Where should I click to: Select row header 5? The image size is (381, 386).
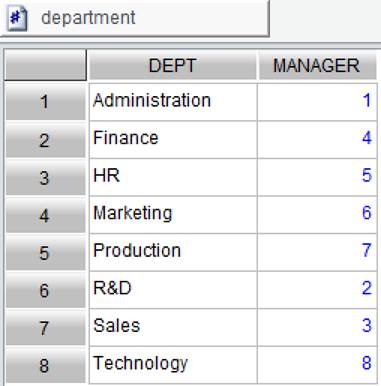pos(45,253)
